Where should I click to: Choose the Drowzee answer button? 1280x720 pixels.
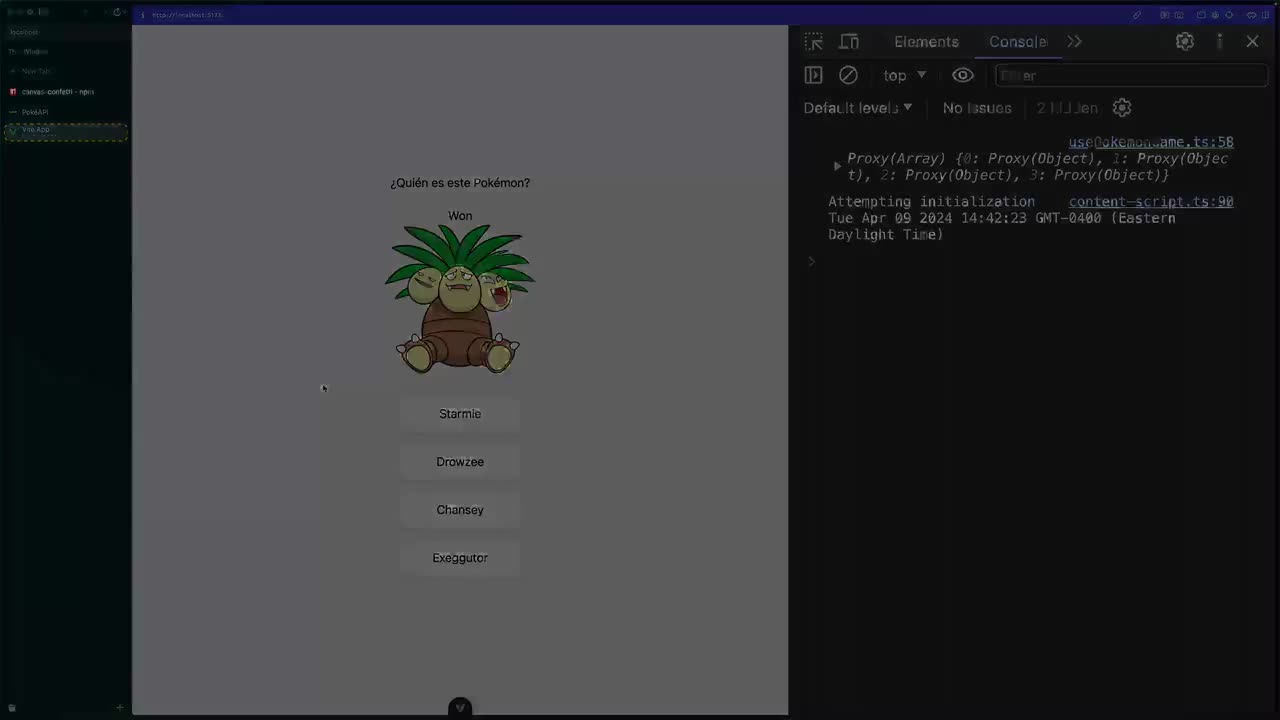pyautogui.click(x=460, y=462)
